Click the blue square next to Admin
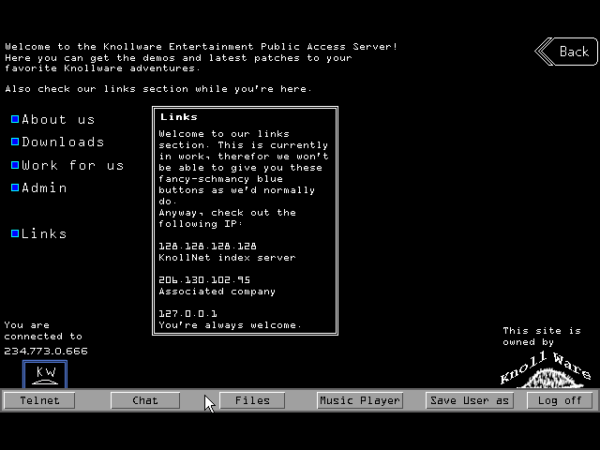 click(15, 187)
